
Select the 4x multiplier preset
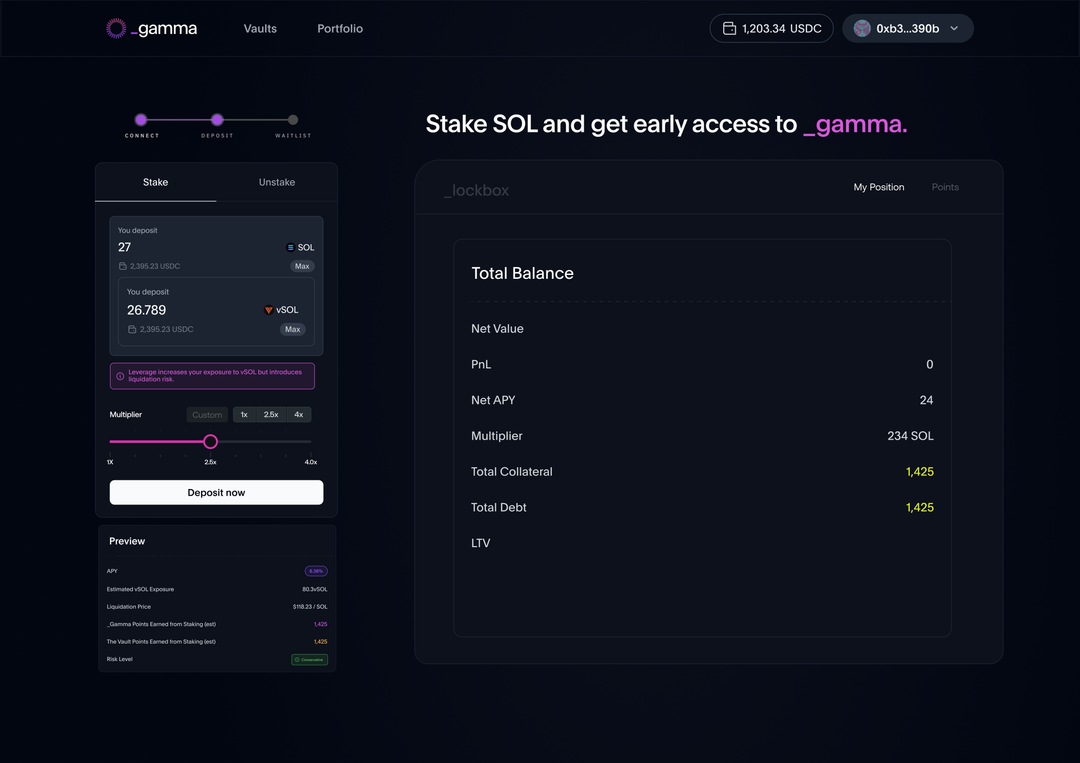299,415
